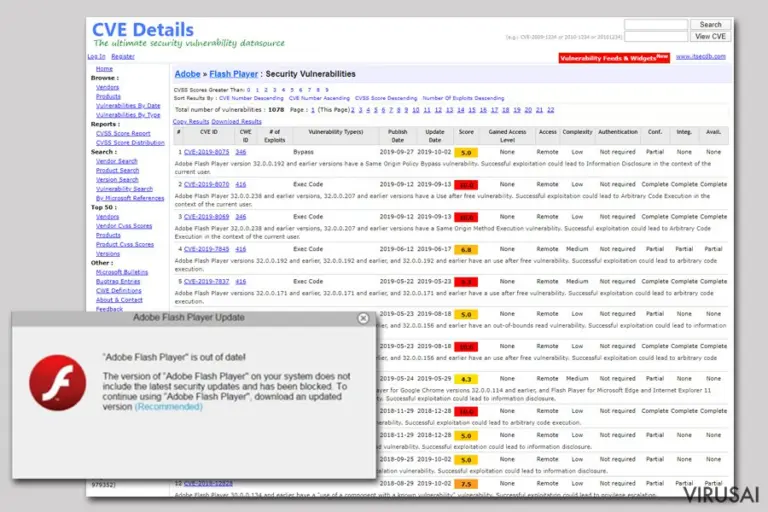Sort results by CVSS Score Descending
768x512 pixels.
pos(386,98)
